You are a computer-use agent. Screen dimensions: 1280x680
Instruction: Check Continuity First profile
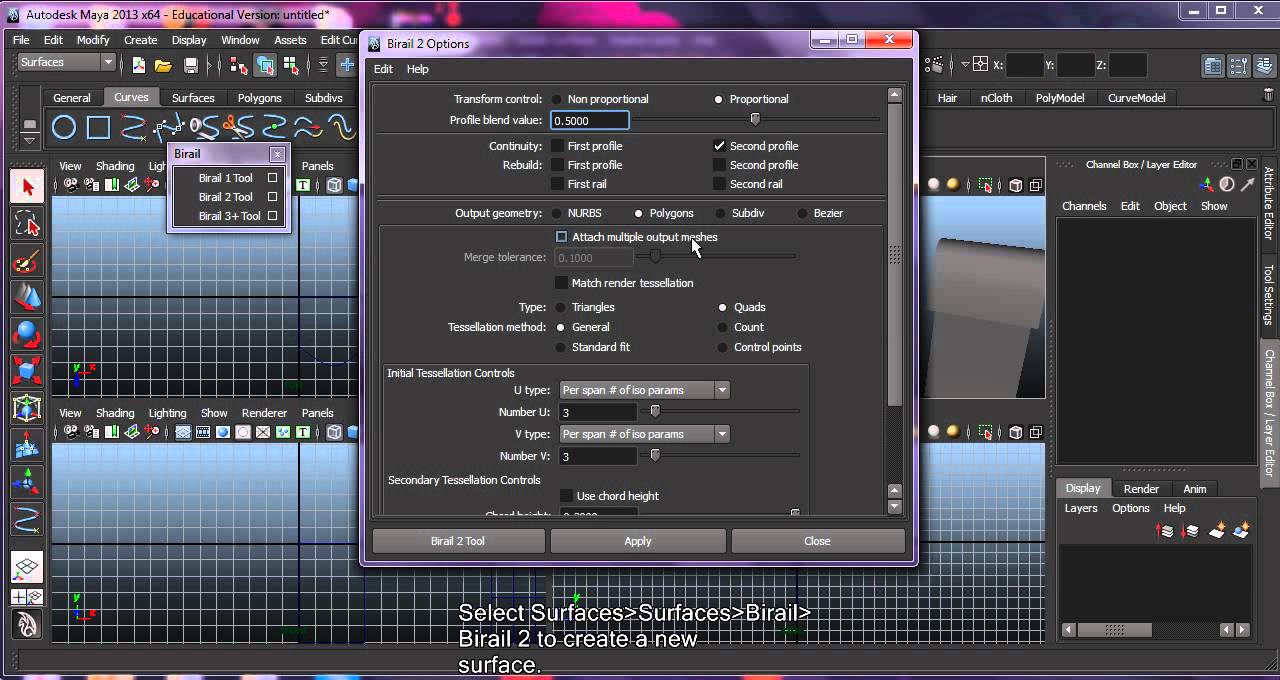[x=557, y=146]
